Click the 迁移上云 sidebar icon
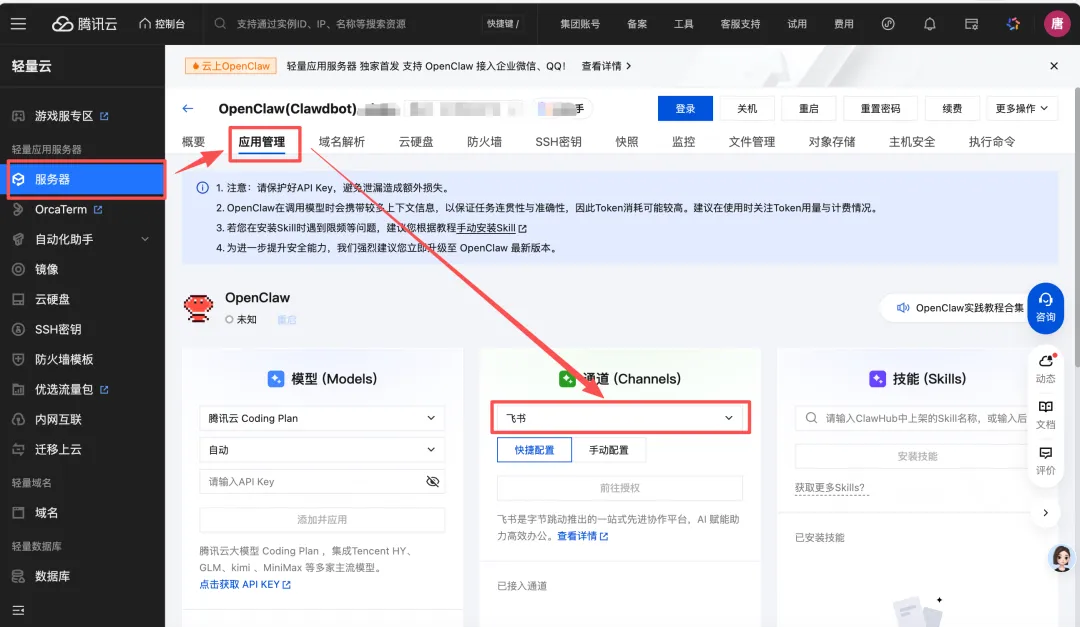 click(19, 449)
